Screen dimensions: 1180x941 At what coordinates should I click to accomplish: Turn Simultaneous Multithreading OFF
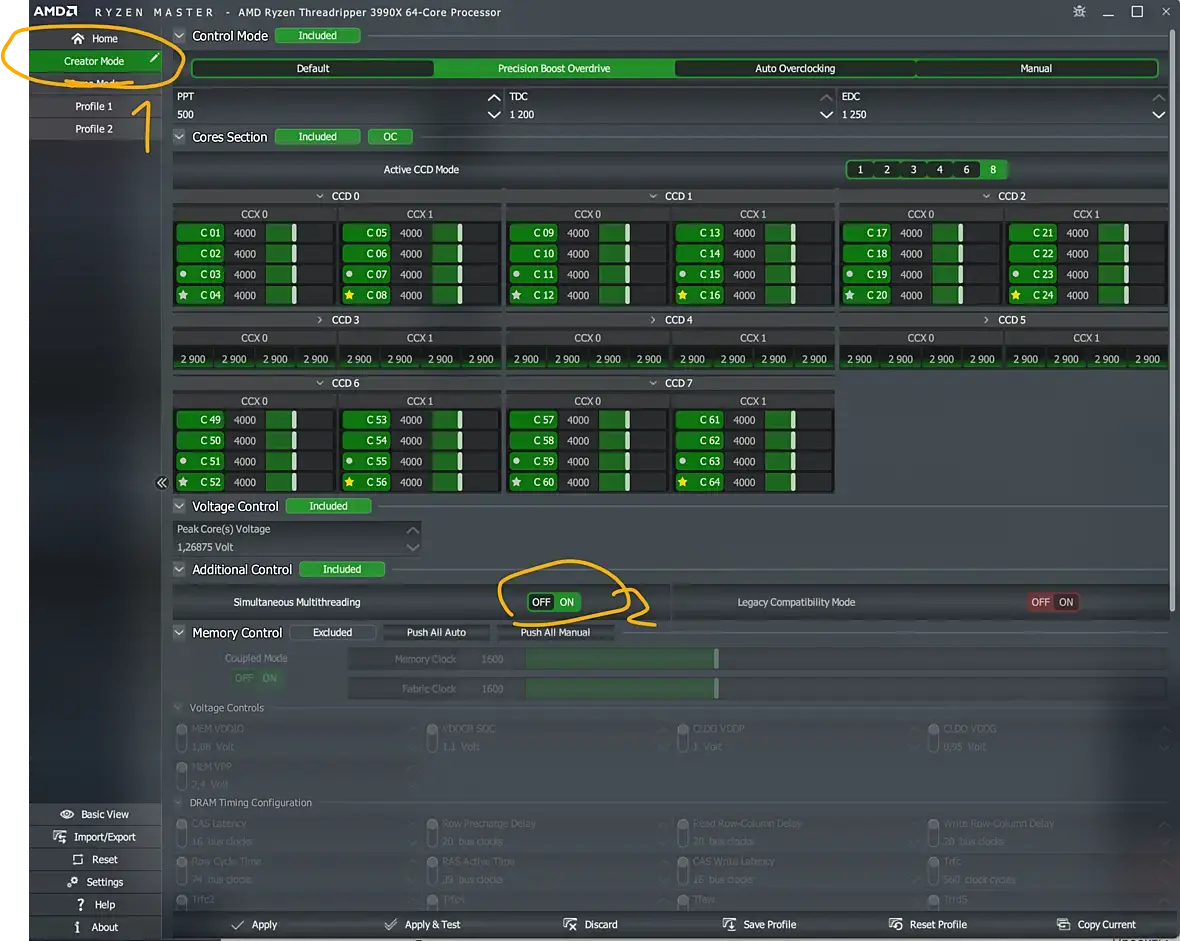coord(540,602)
